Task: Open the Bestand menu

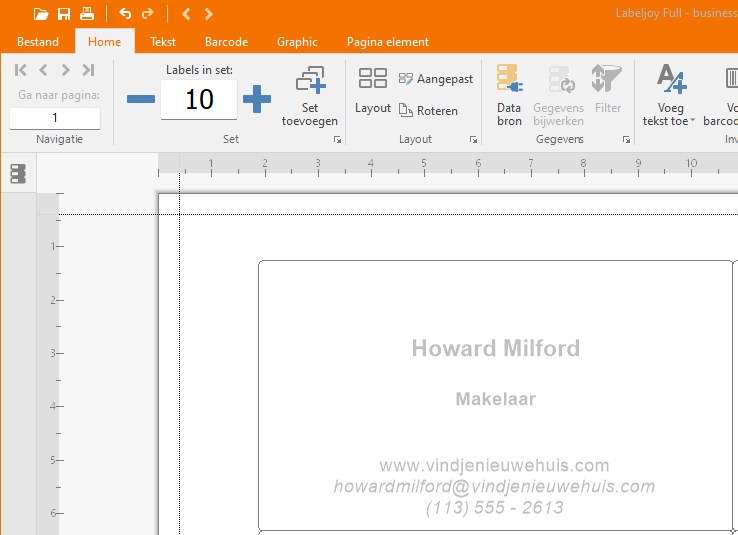Action: pos(38,42)
